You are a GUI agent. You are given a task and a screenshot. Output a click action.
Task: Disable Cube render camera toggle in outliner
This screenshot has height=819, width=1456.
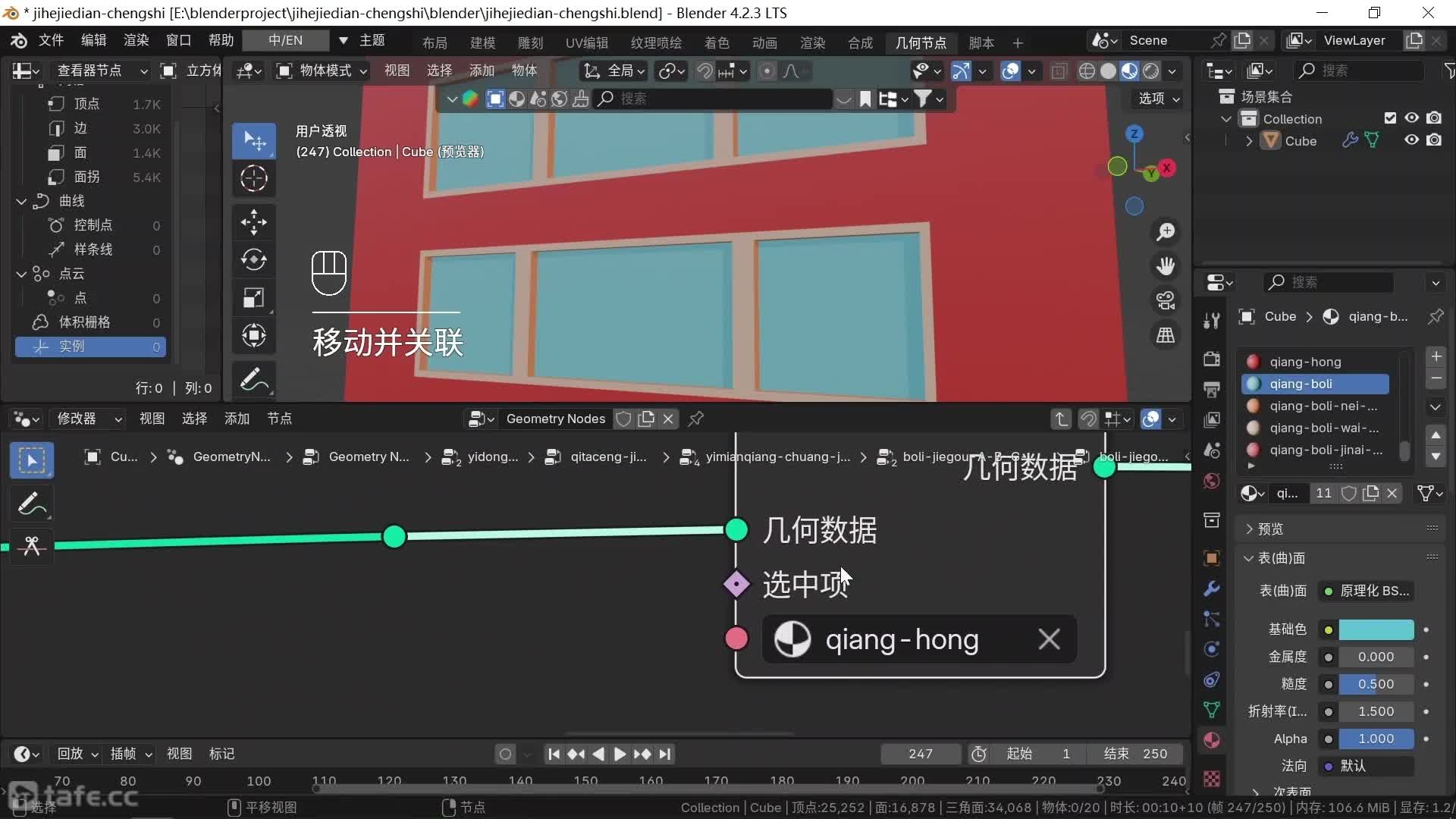1434,140
